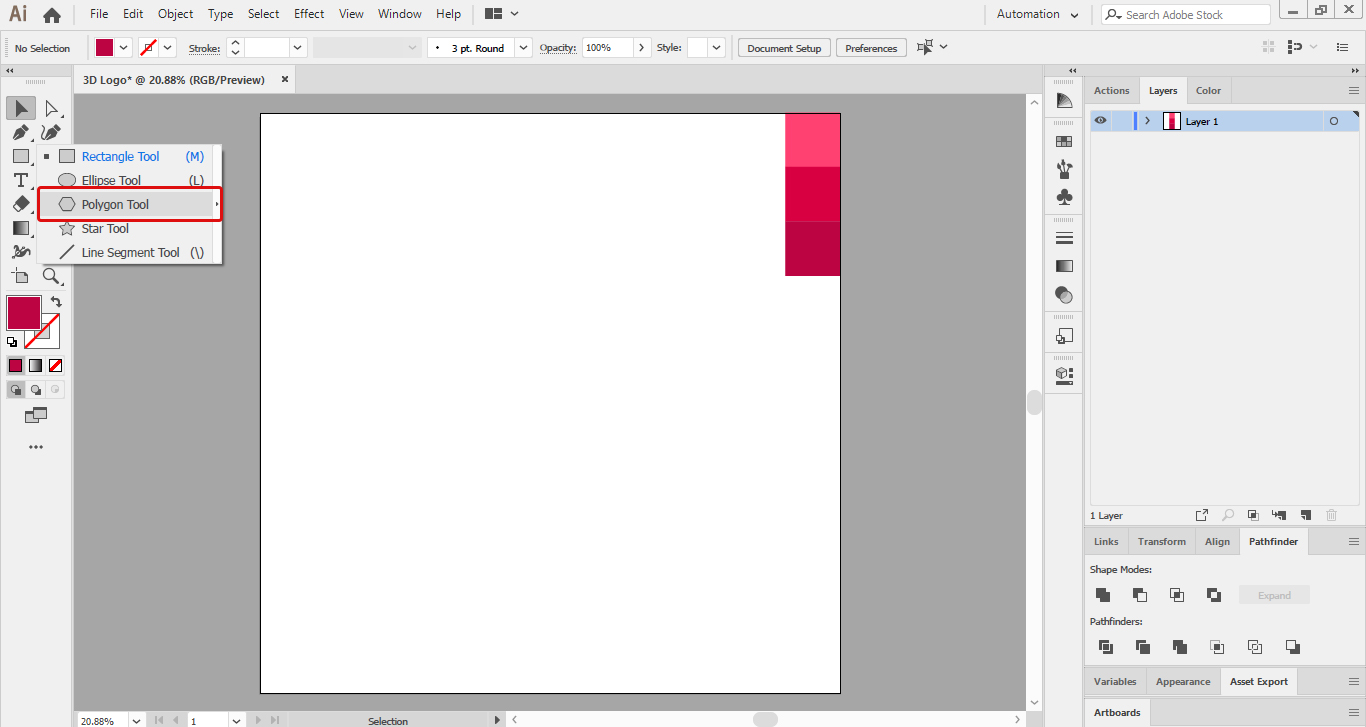The height and width of the screenshot is (727, 1366).
Task: Set None fill mode button
Action: [x=56, y=365]
